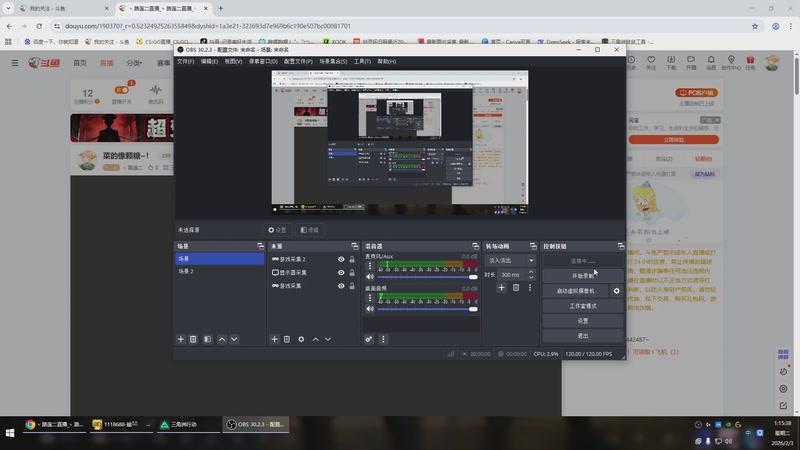800x450 pixels.
Task: Click 开始录制 start recording button
Action: [x=583, y=276]
